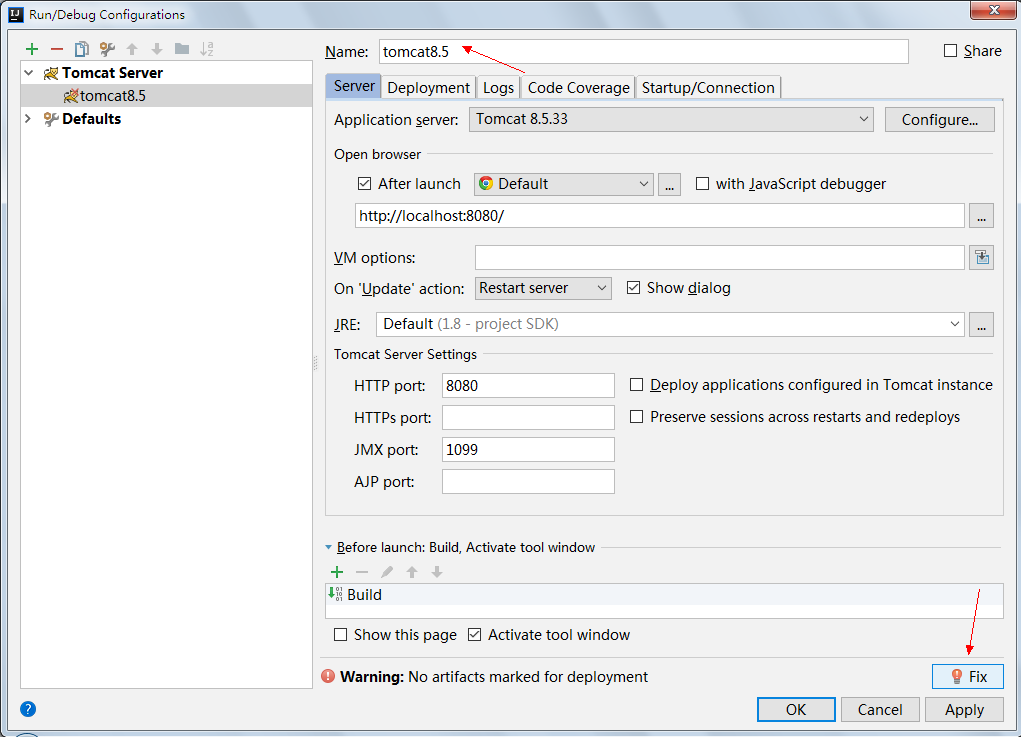
Task: Click the panel splitter drag handle
Action: point(316,363)
